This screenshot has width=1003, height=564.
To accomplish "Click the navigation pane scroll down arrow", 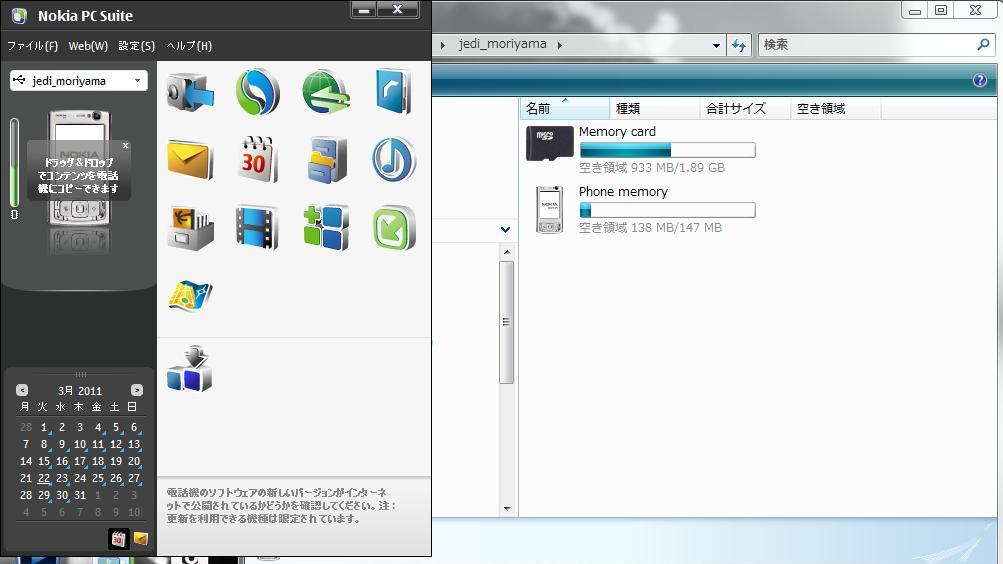I will click(507, 509).
